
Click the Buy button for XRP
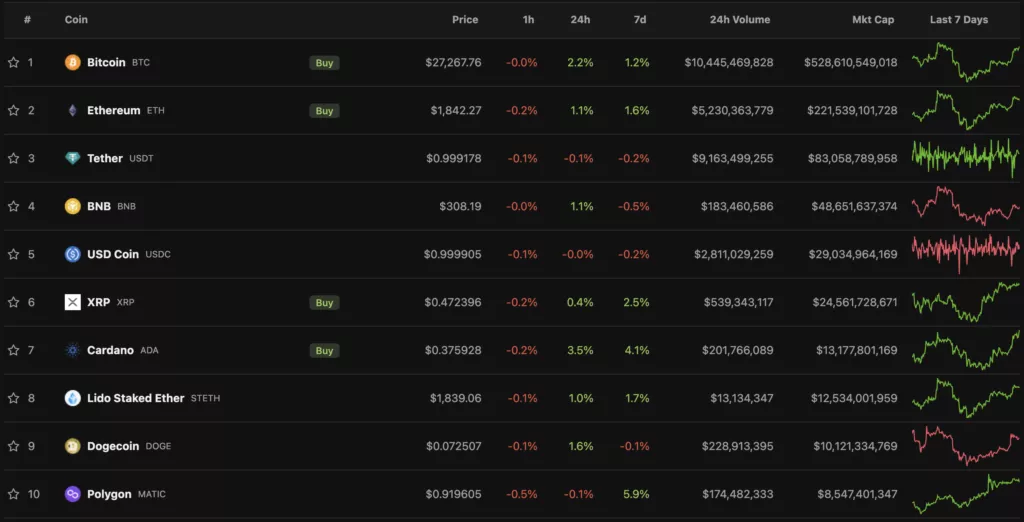coord(325,302)
